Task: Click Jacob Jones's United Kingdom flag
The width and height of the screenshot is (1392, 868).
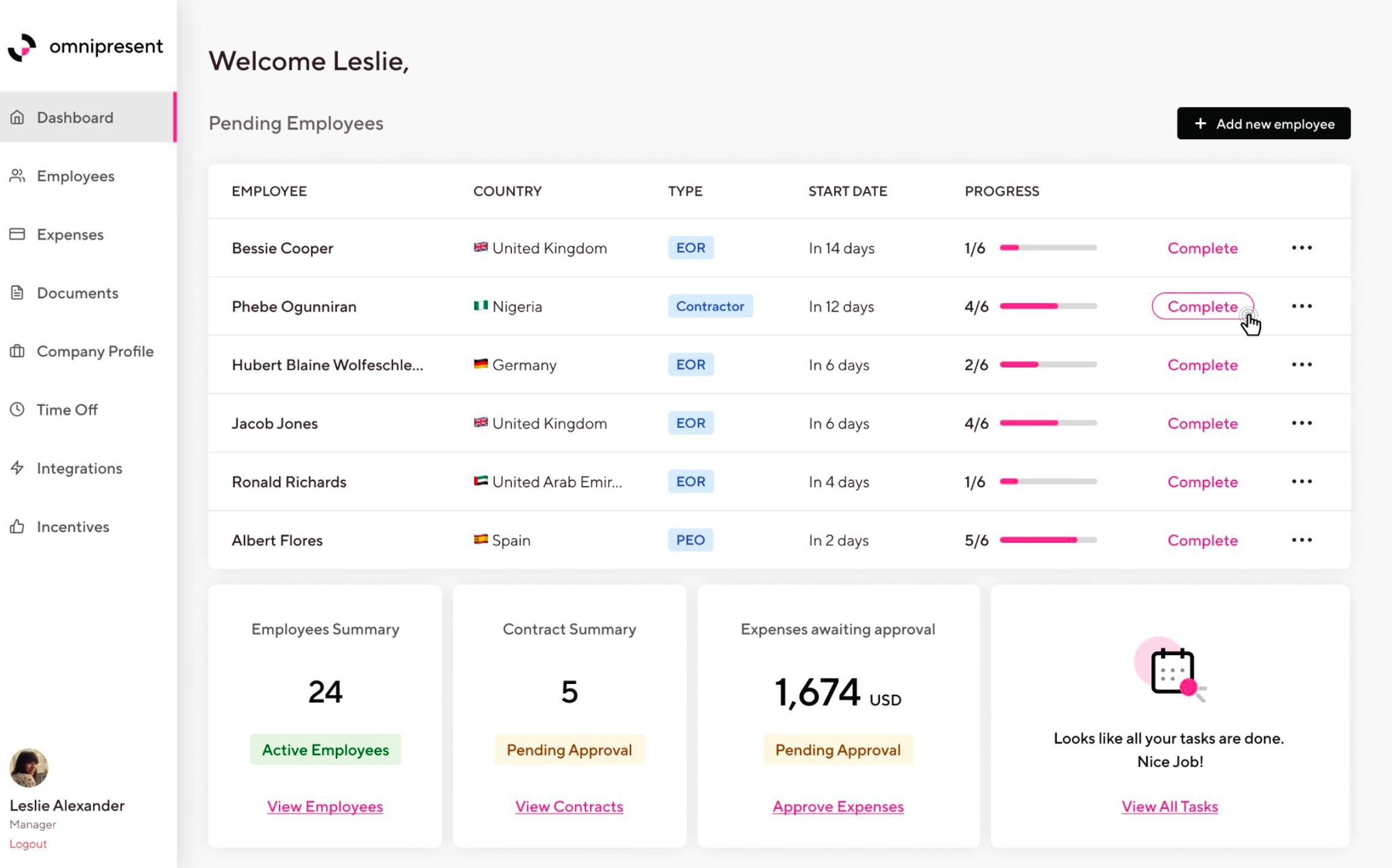Action: click(481, 422)
